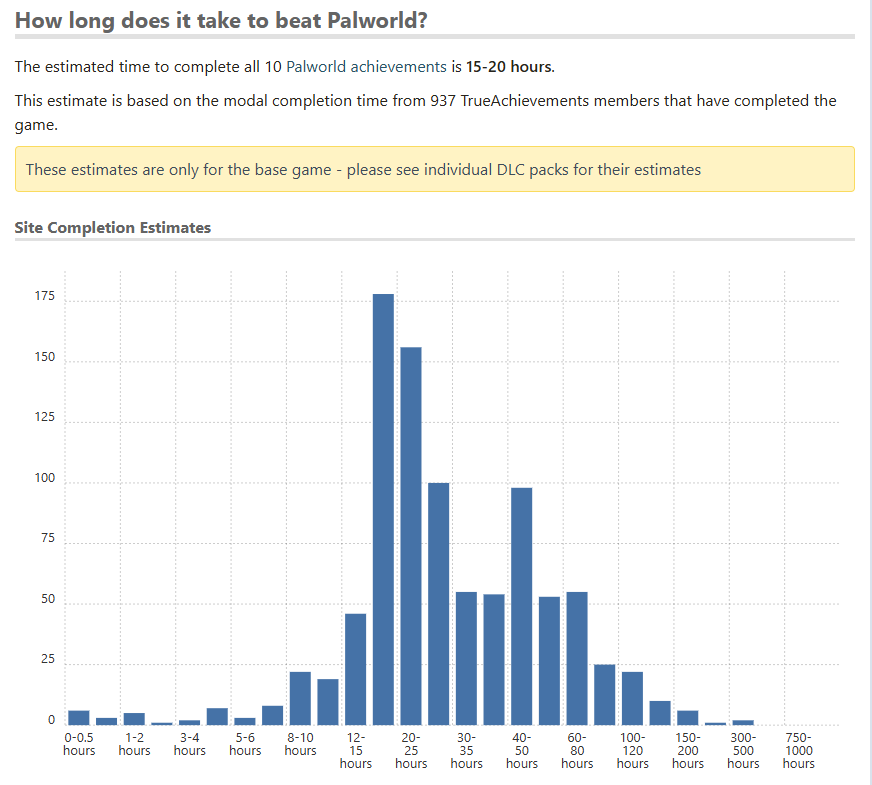Viewport: 872px width, 785px height.
Task: Click the 100-120 hours bar
Action: 632,698
